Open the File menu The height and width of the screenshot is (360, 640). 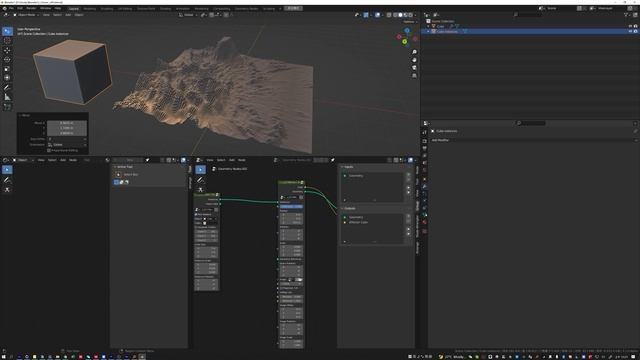[11, 8]
